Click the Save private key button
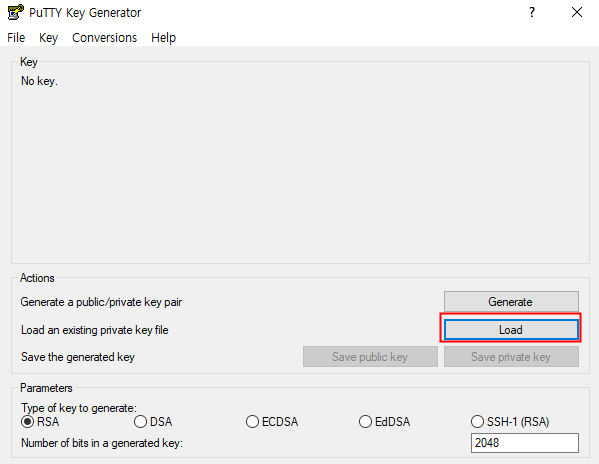 click(x=511, y=357)
